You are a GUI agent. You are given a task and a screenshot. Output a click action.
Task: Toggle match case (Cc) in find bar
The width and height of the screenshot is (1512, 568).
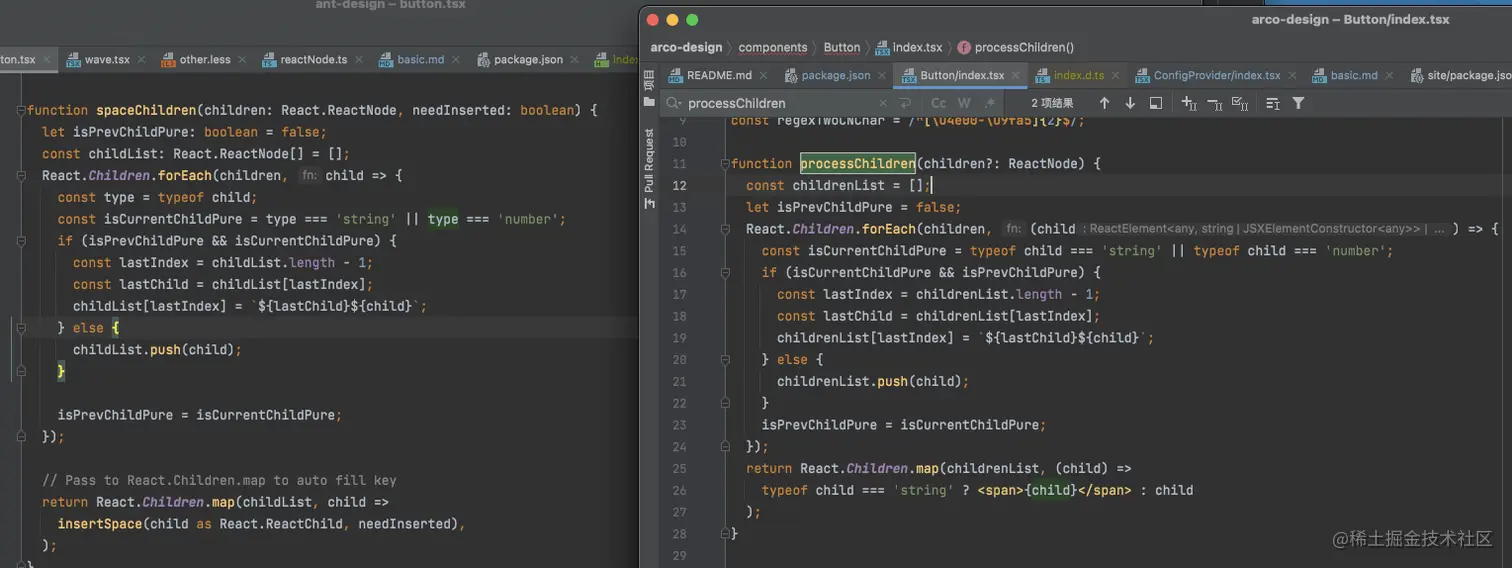click(938, 103)
